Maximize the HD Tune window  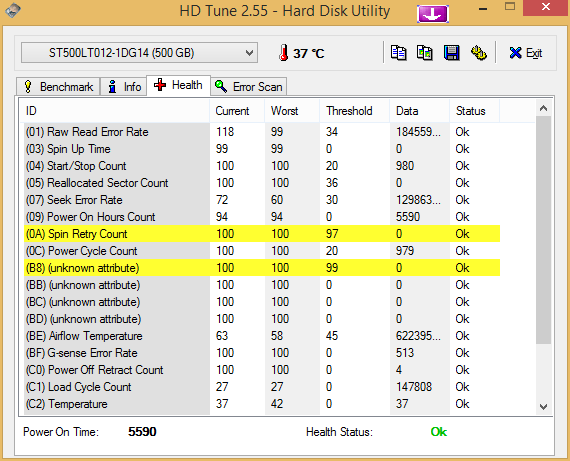click(x=510, y=7)
